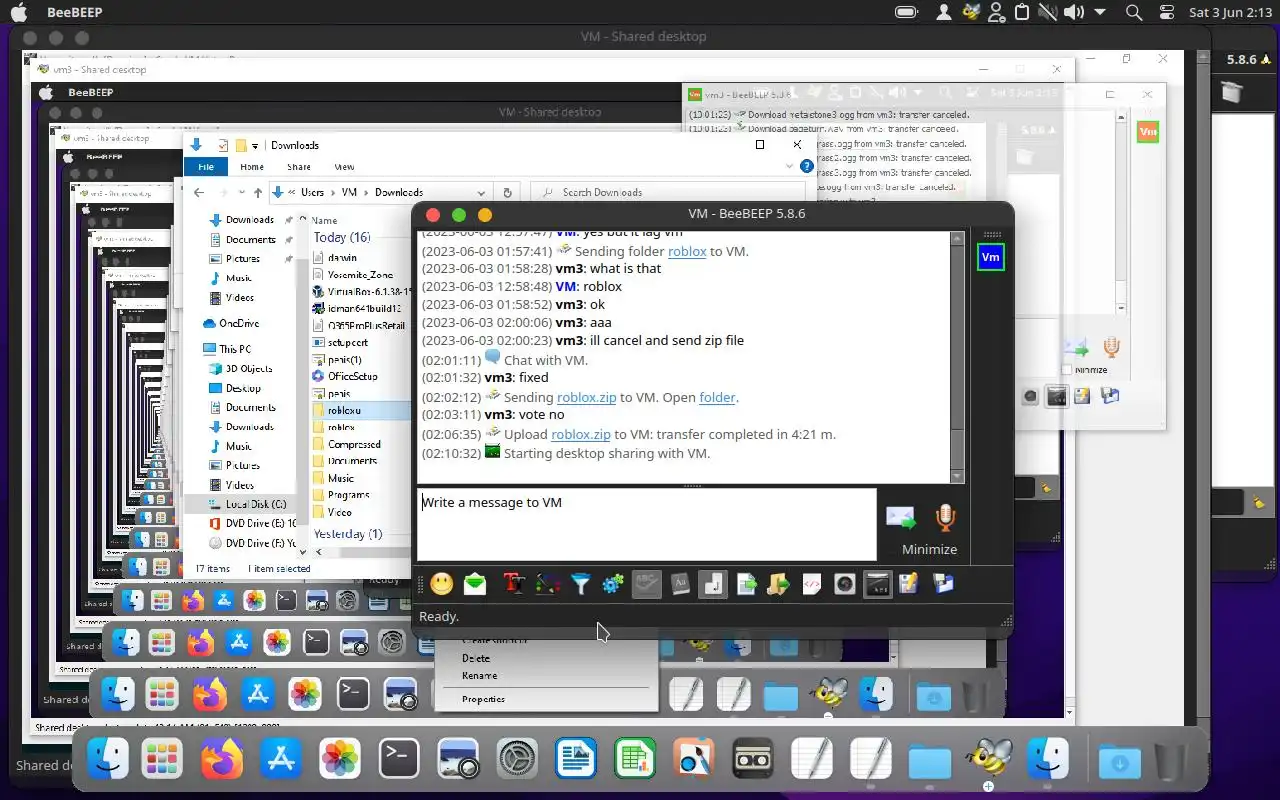Click the BeeBEEP chat vertical scrollbar
The image size is (1280, 800).
957,358
